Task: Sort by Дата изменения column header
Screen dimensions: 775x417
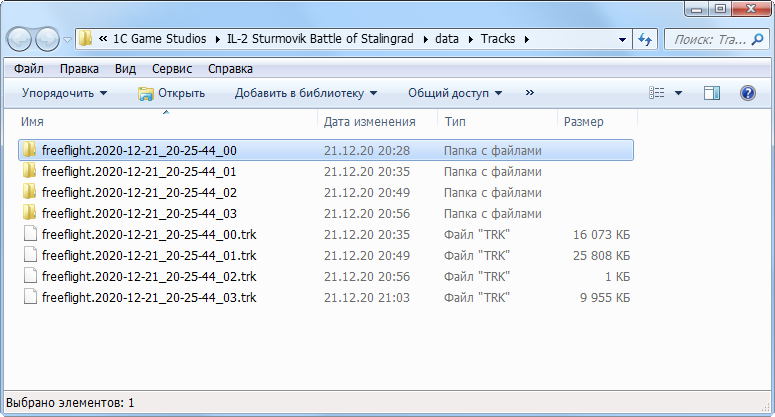Action: tap(370, 122)
